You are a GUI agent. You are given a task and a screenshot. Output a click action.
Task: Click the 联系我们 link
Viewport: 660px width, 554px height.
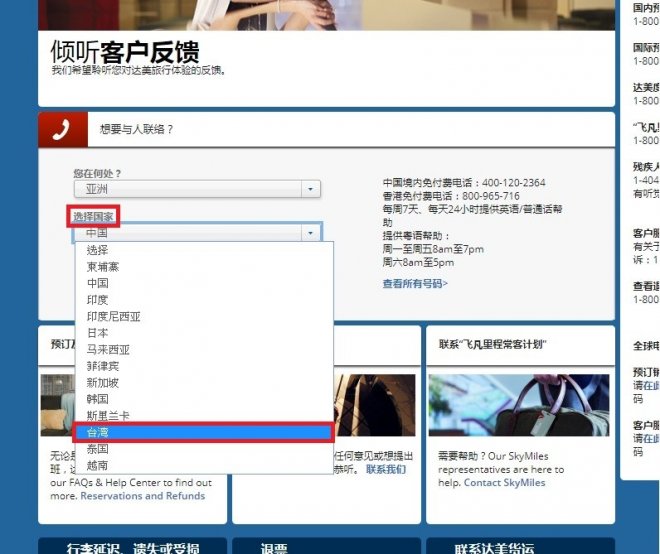pos(386,469)
